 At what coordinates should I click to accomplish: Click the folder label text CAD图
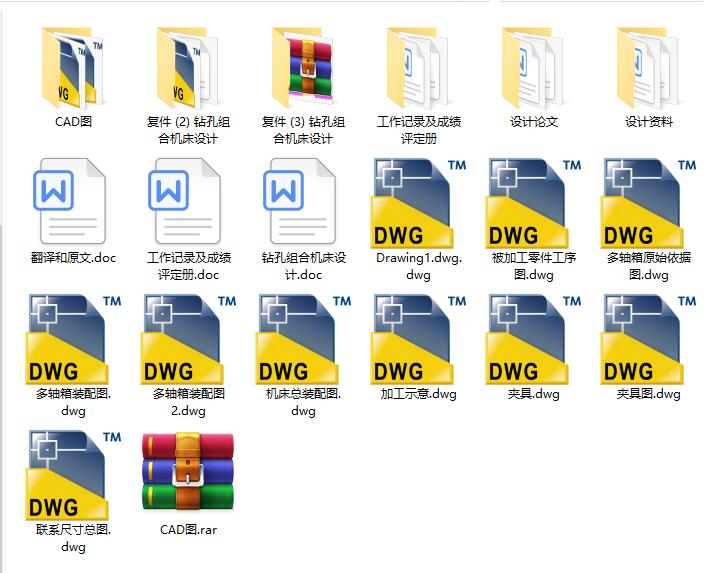click(73, 121)
